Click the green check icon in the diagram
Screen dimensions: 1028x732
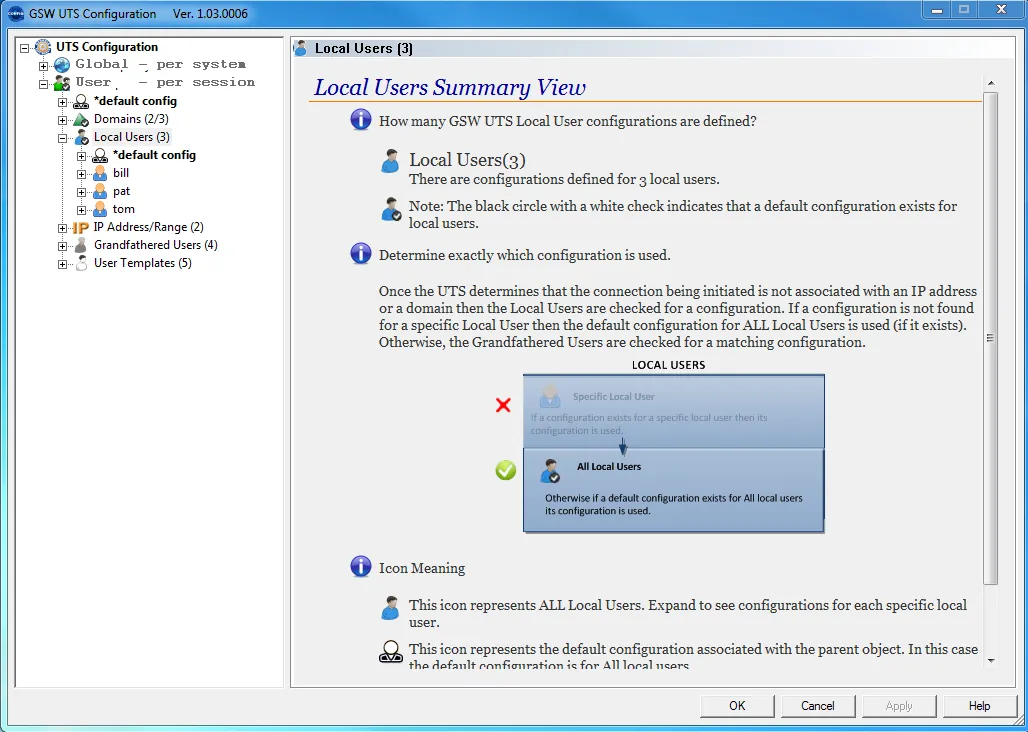505,470
